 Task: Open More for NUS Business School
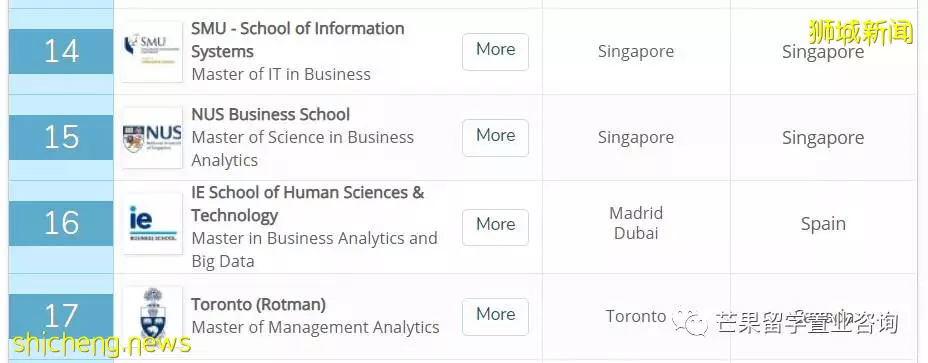pyautogui.click(x=495, y=137)
